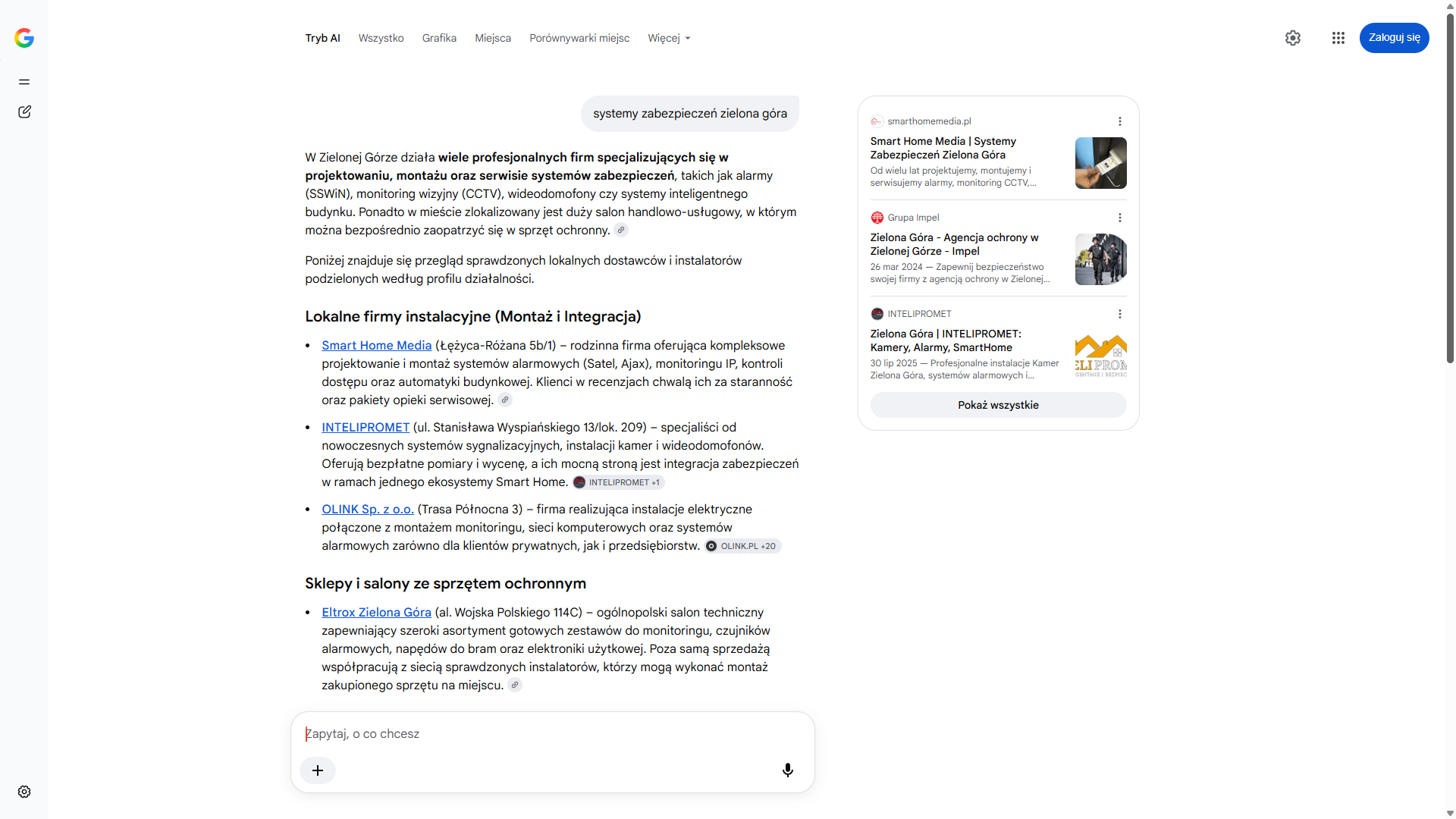Screen dimensions: 1456x819
Task: Open the Eltrox Zielona Góra link
Action: [x=376, y=613]
